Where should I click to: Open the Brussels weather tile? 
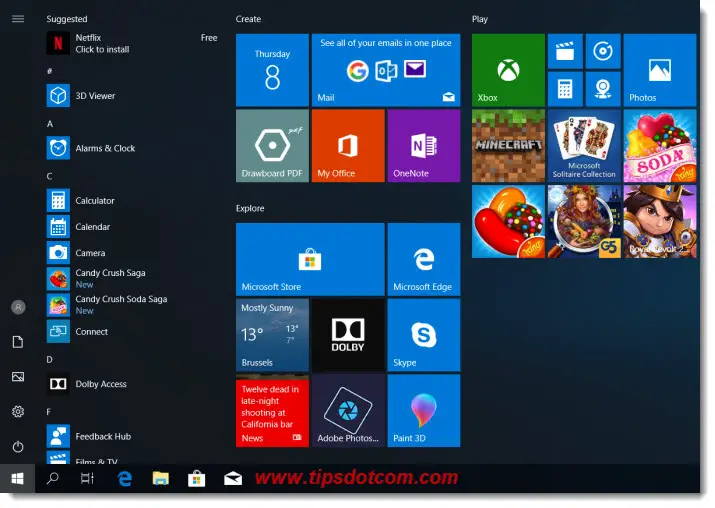[x=272, y=335]
